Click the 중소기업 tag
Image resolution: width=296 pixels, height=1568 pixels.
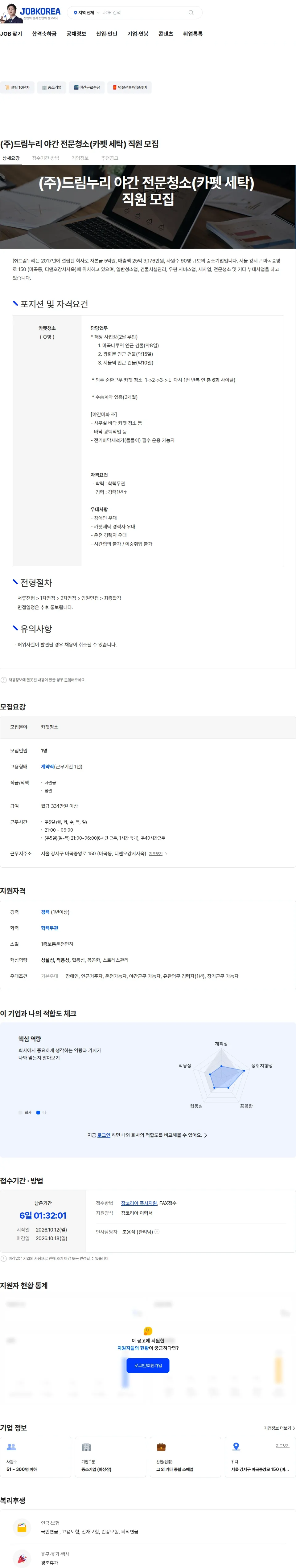coord(52,87)
